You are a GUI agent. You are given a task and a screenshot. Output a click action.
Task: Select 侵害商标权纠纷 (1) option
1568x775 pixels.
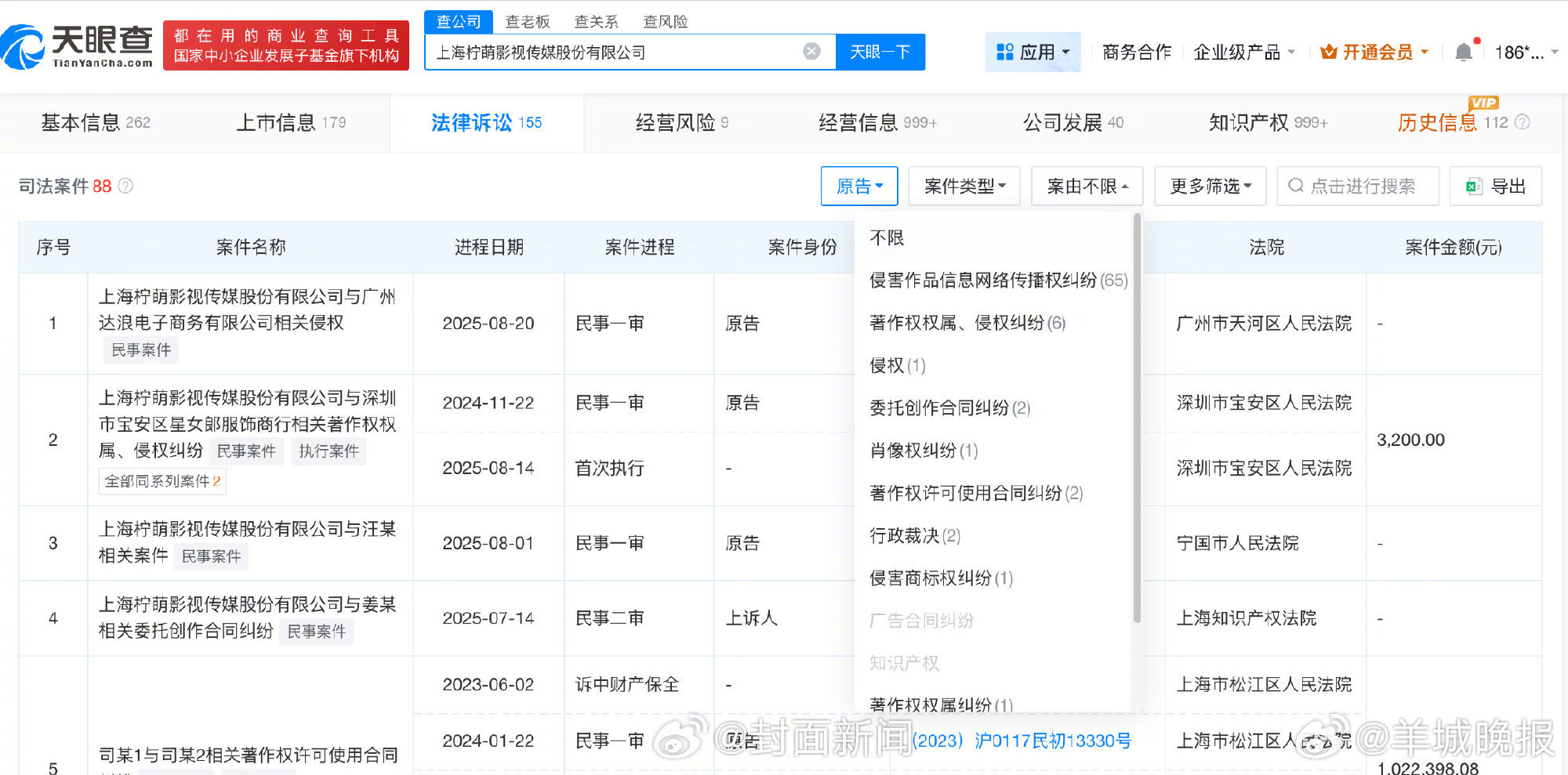coord(941,578)
